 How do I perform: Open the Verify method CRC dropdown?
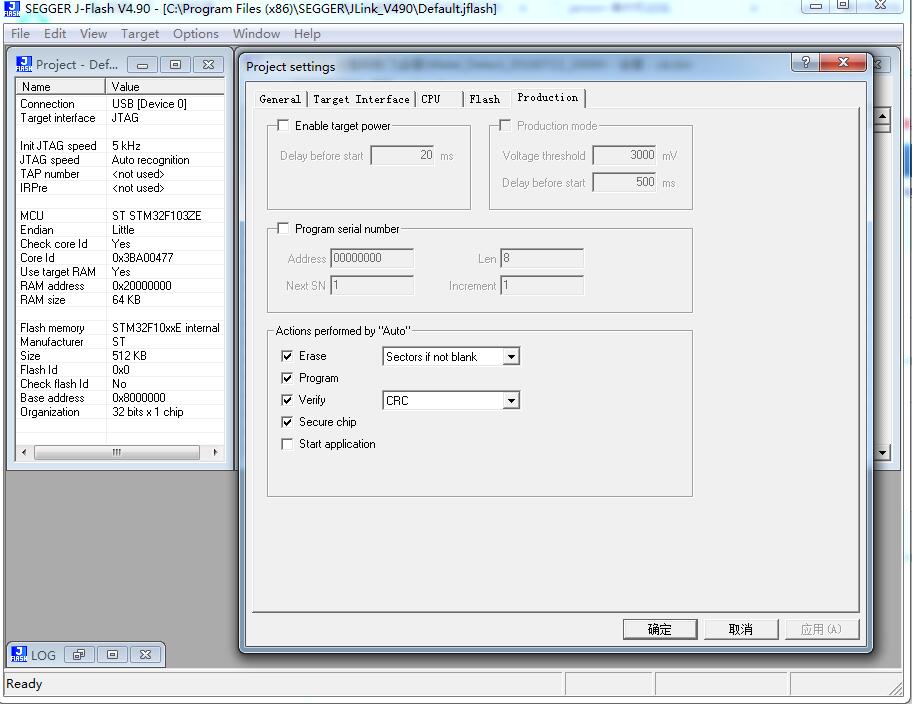[511, 400]
